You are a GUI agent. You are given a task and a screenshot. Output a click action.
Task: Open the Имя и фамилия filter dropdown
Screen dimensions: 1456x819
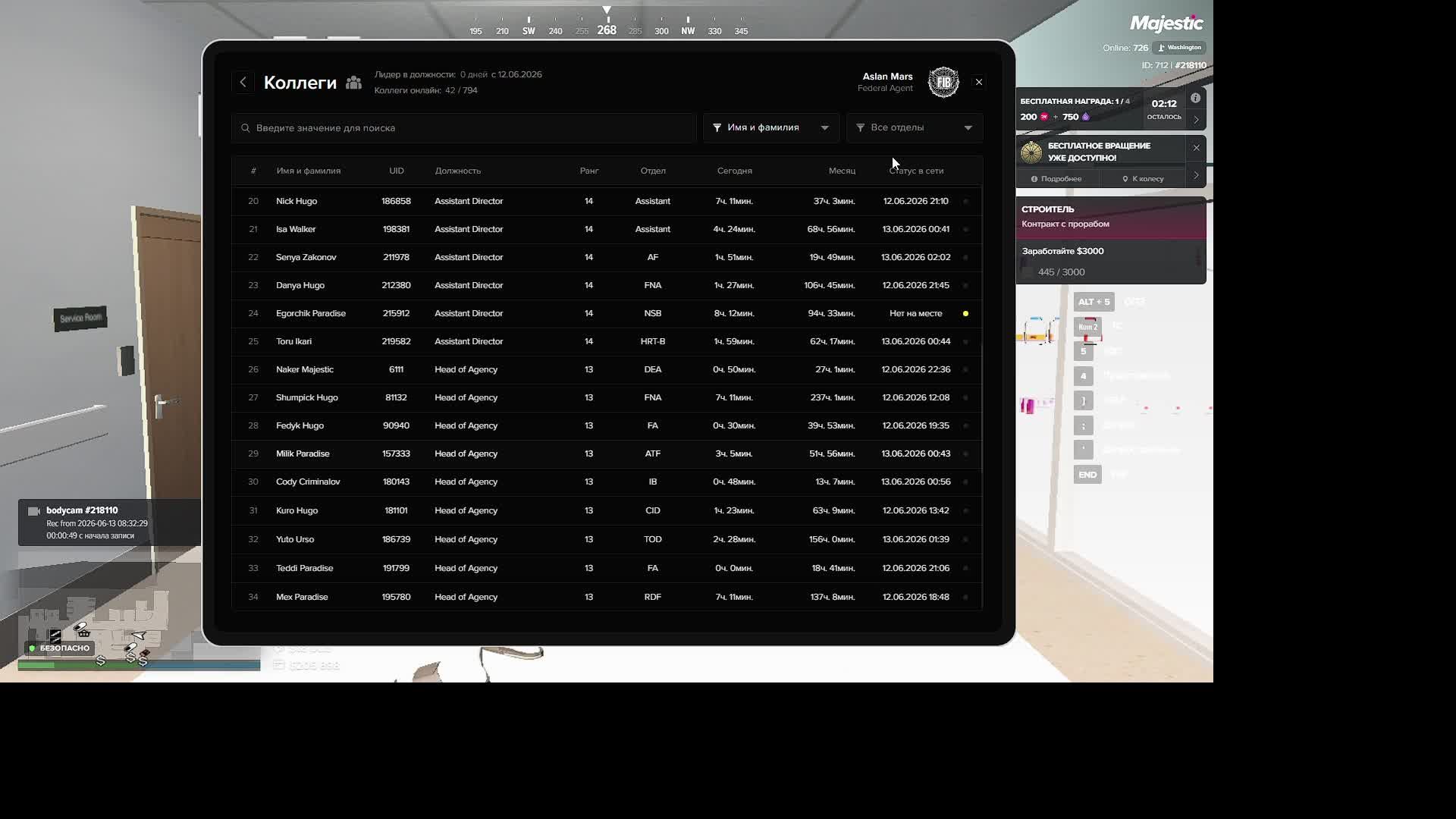771,128
